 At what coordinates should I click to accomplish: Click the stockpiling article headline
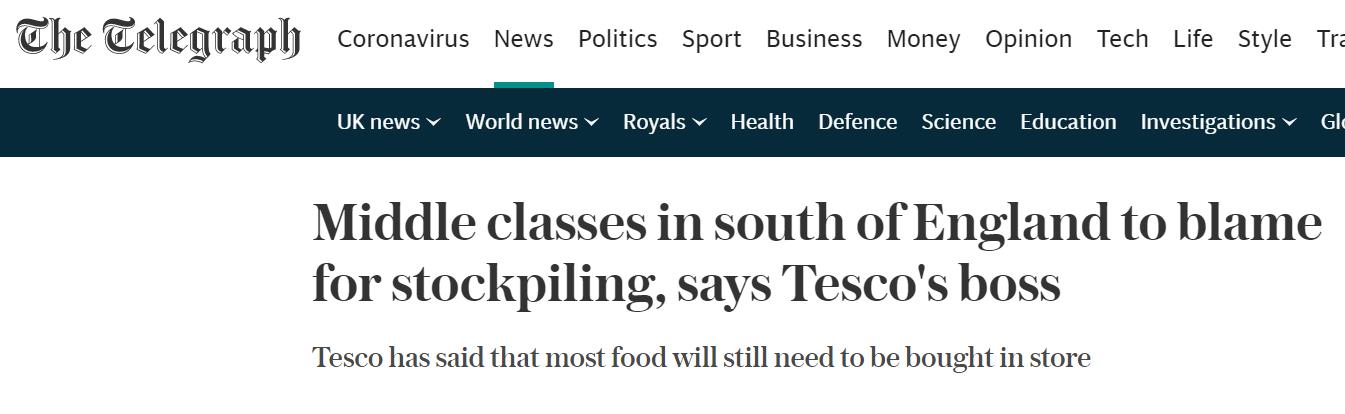(816, 253)
